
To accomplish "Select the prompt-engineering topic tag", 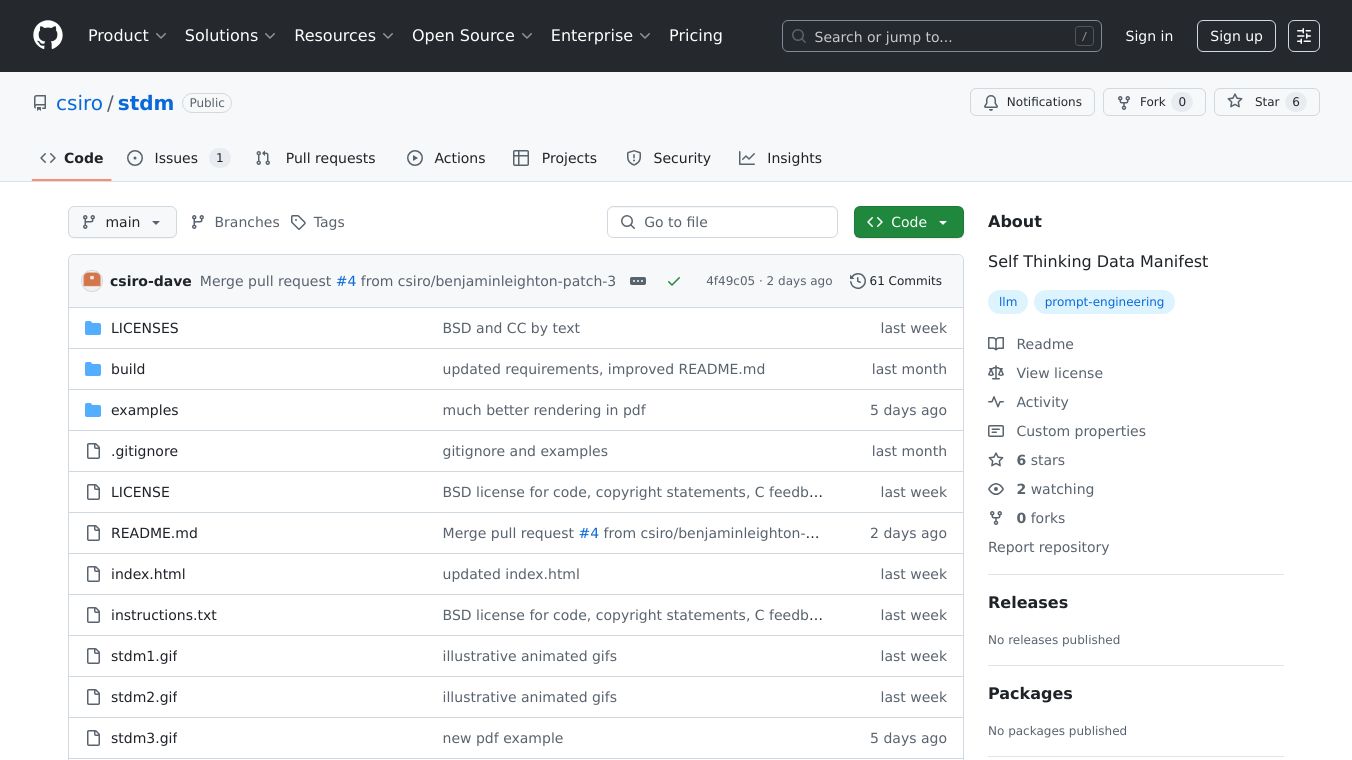I will pyautogui.click(x=1104, y=302).
